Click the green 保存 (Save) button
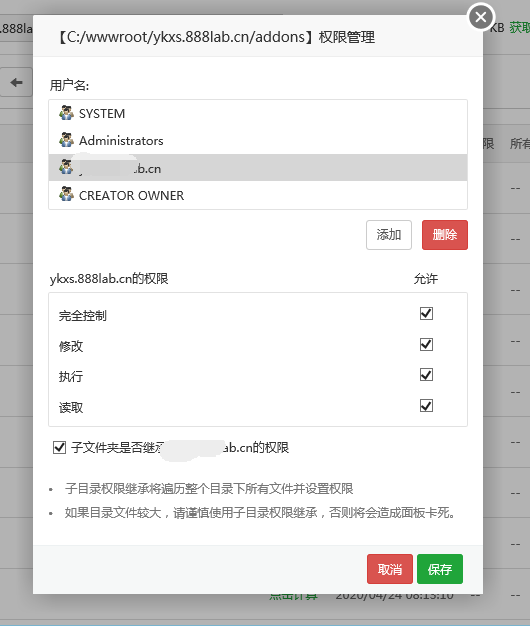 click(440, 569)
